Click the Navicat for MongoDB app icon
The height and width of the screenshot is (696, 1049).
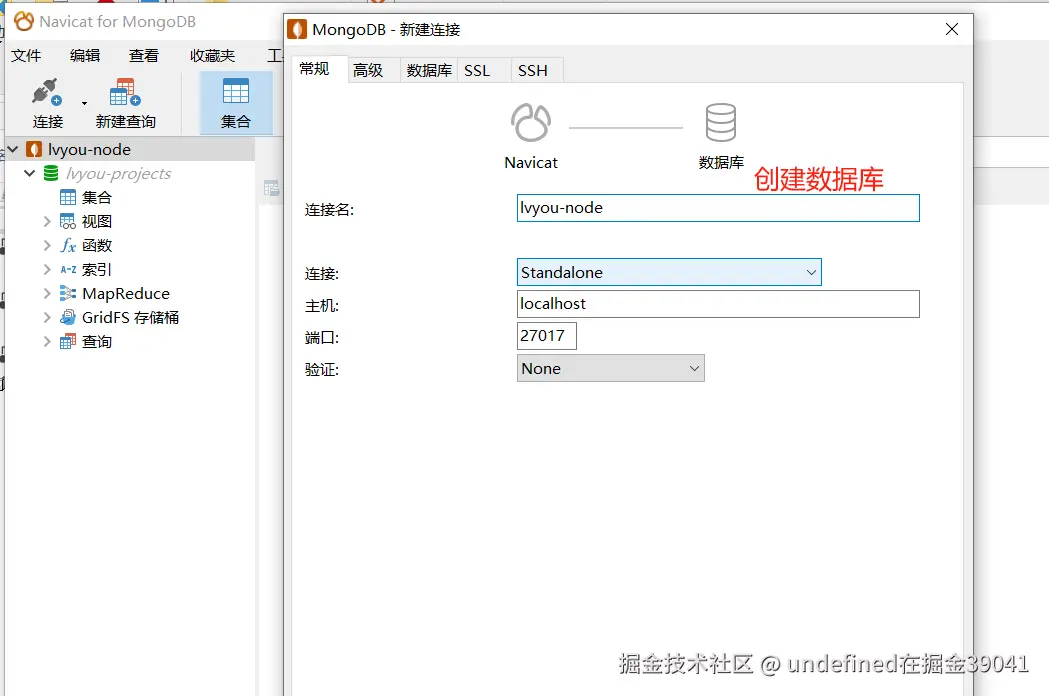pos(24,21)
